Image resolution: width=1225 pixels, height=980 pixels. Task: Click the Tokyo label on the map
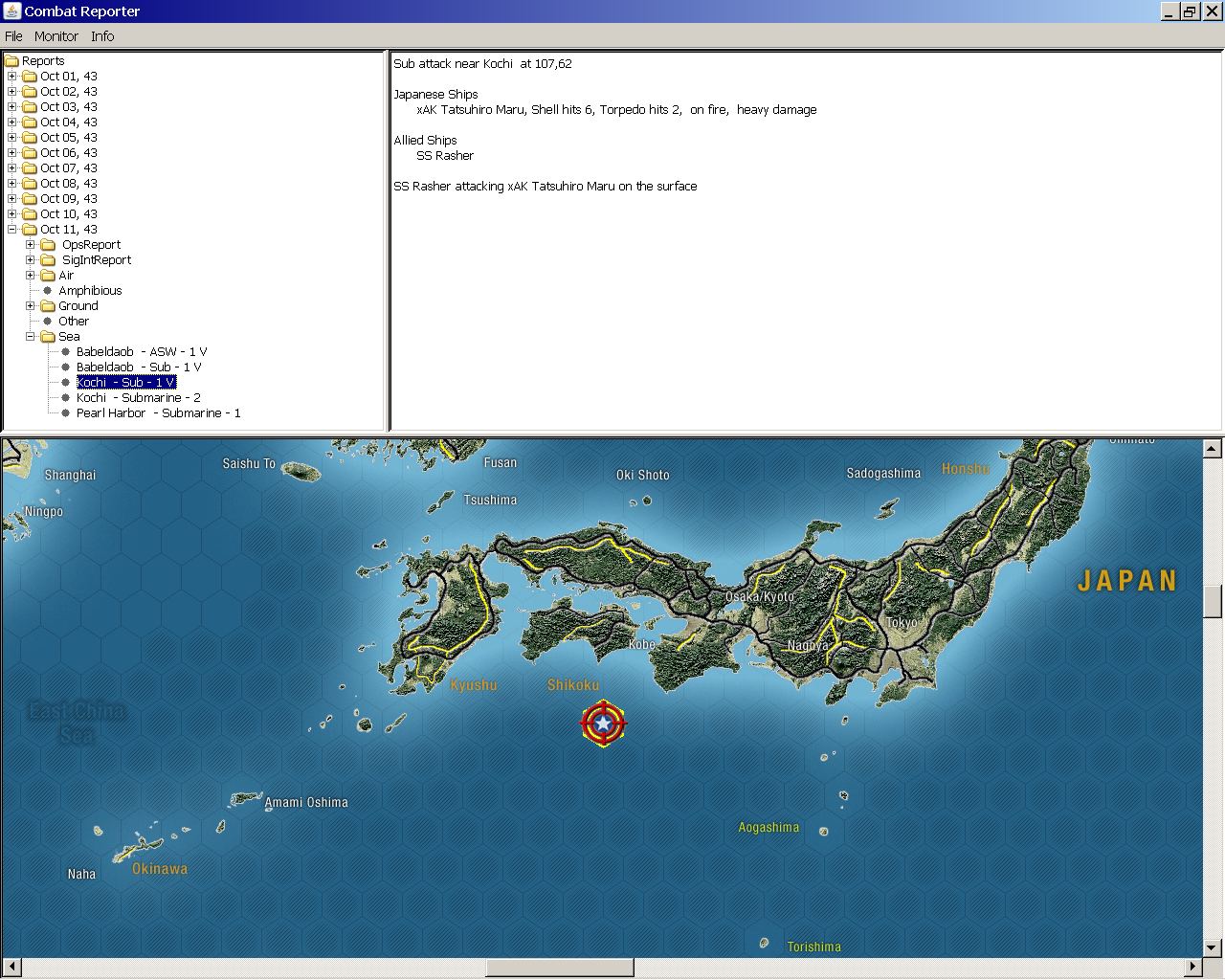(902, 623)
